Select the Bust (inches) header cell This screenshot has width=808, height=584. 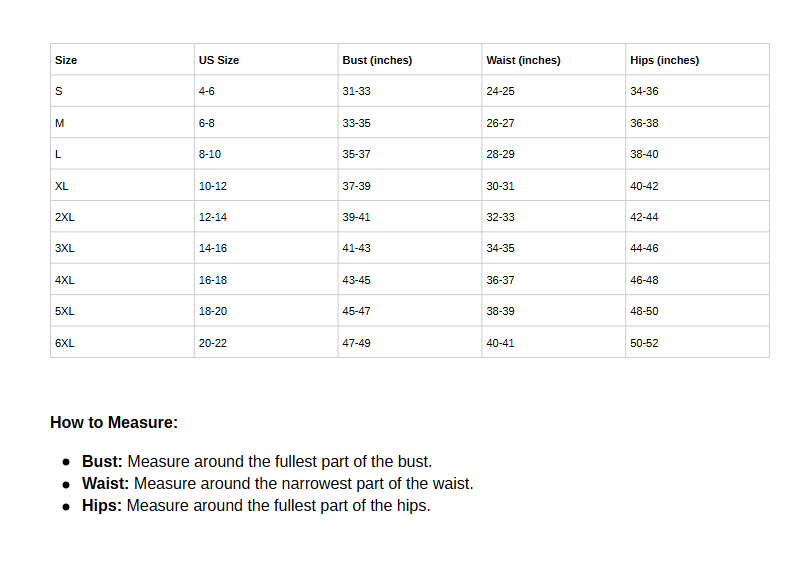tap(410, 60)
